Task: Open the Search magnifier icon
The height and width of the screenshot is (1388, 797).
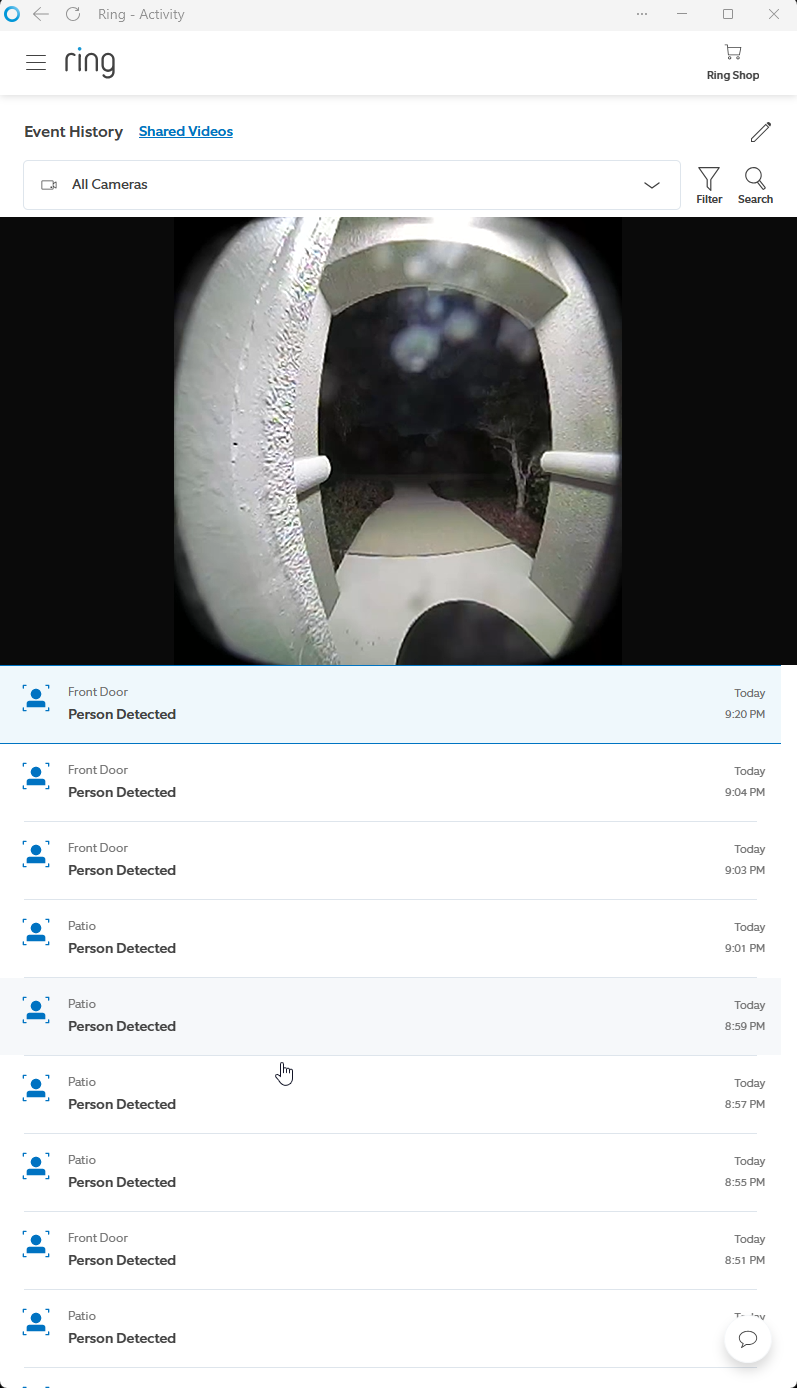Action: 755,179
